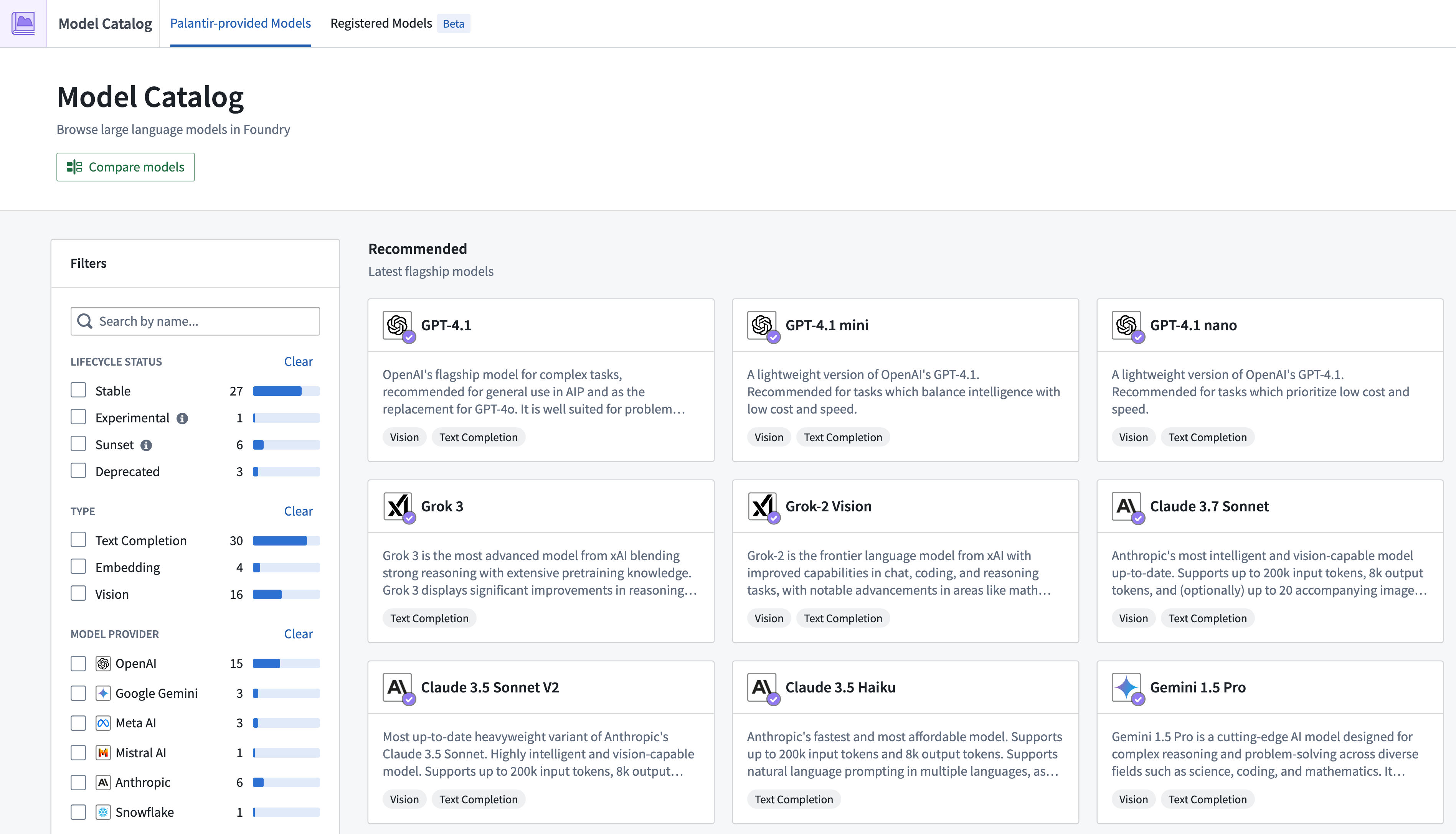Click the Compare models button
Image resolution: width=1456 pixels, height=834 pixels.
(x=125, y=167)
